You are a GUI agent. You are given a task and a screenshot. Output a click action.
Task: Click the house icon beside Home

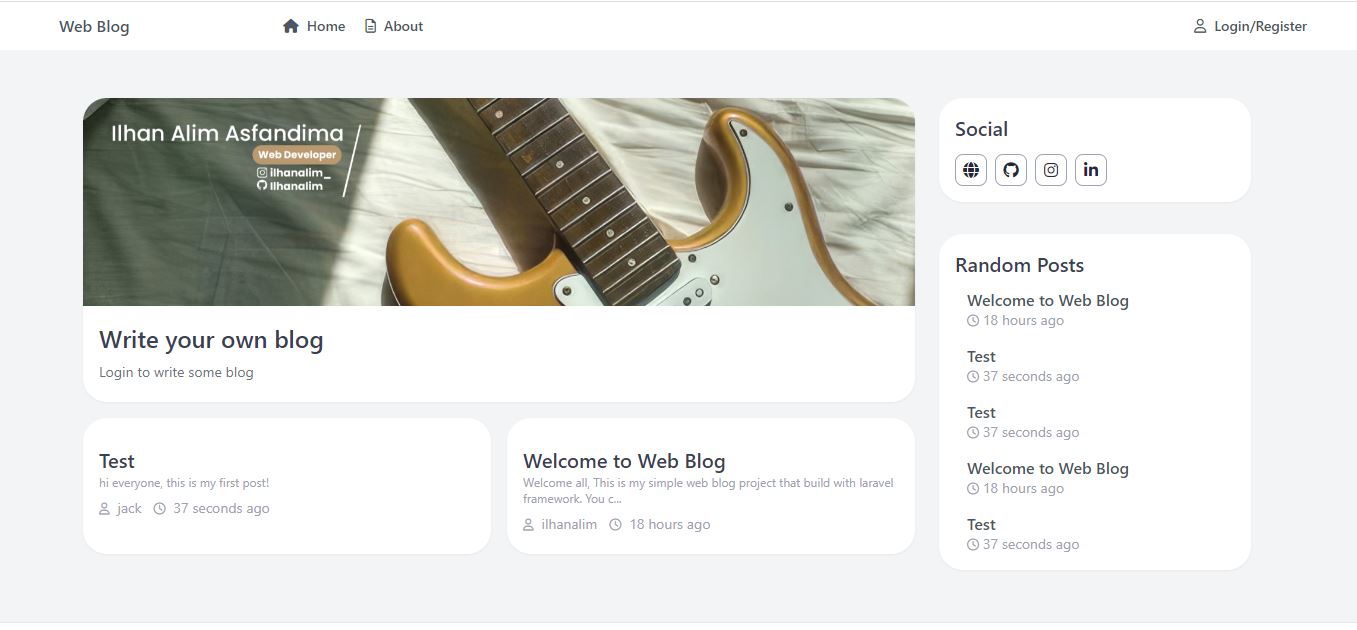click(x=291, y=26)
